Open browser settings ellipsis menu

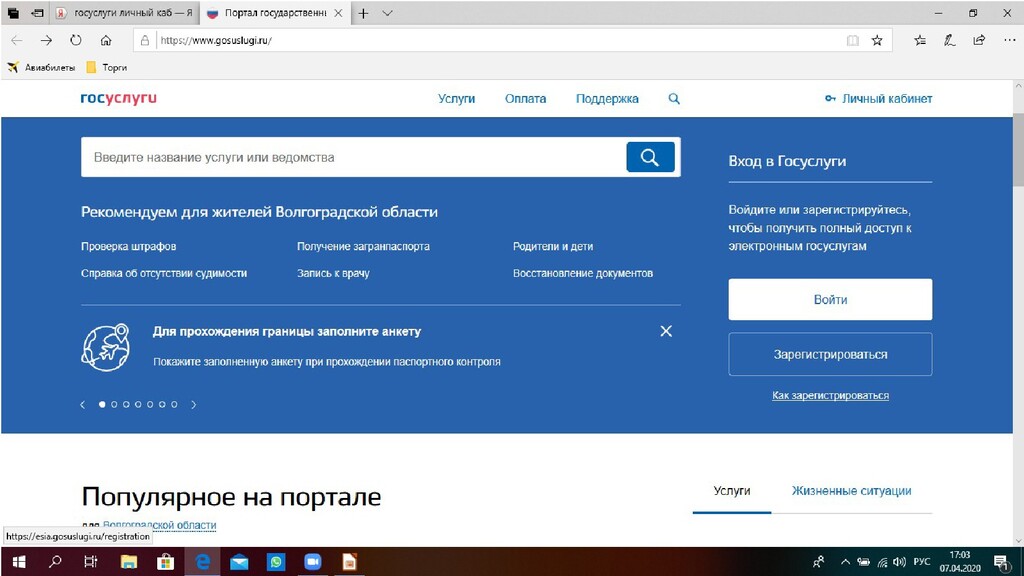[x=1010, y=40]
